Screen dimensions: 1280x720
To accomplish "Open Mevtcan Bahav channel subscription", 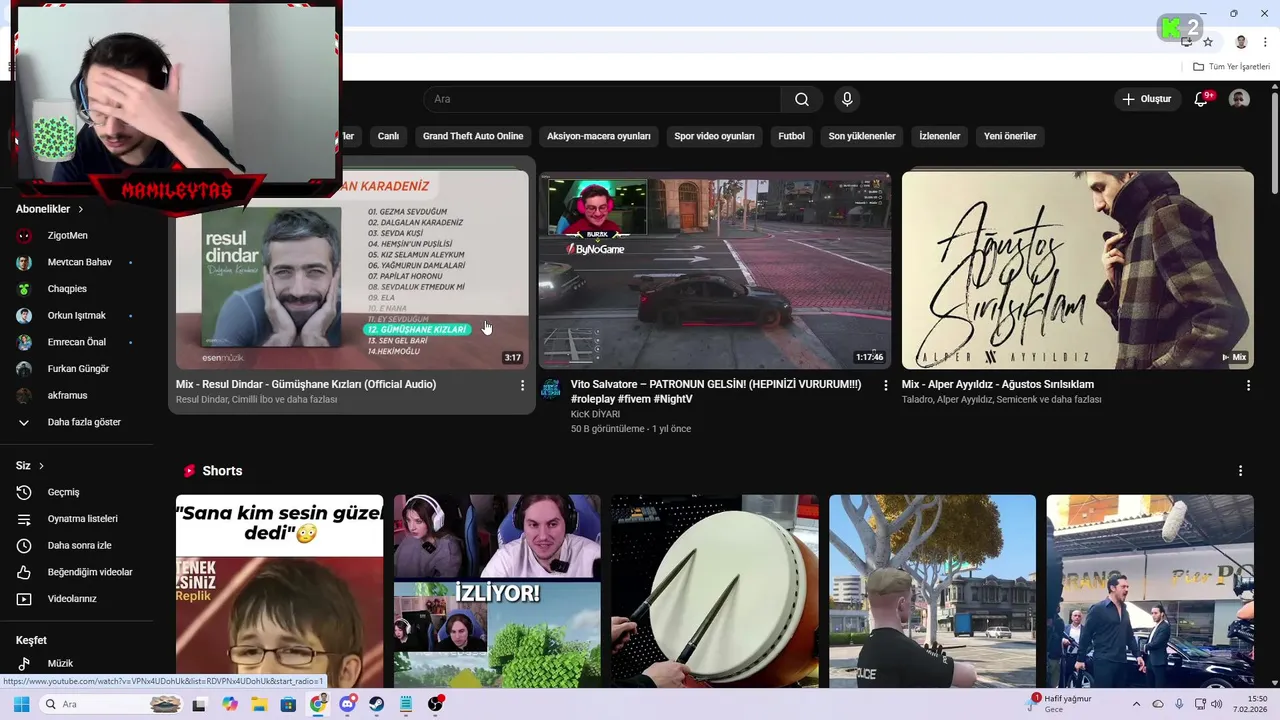I will tap(79, 262).
